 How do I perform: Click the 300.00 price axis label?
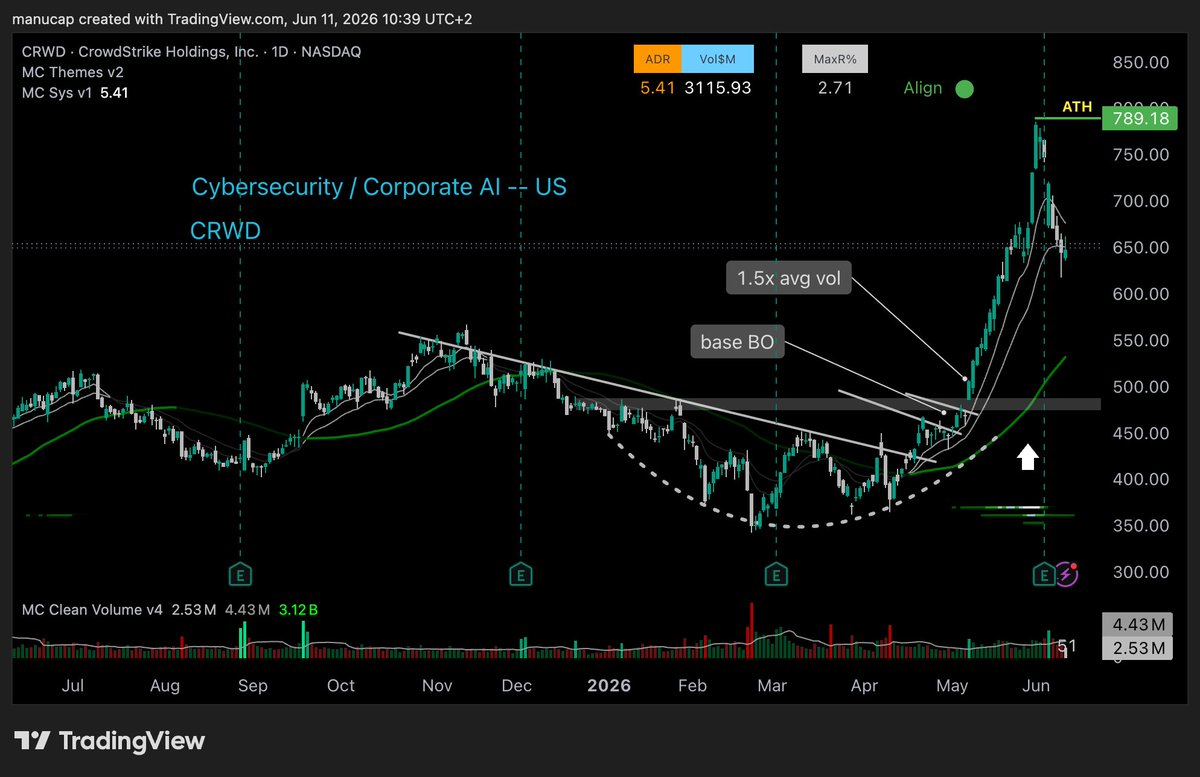(1141, 573)
